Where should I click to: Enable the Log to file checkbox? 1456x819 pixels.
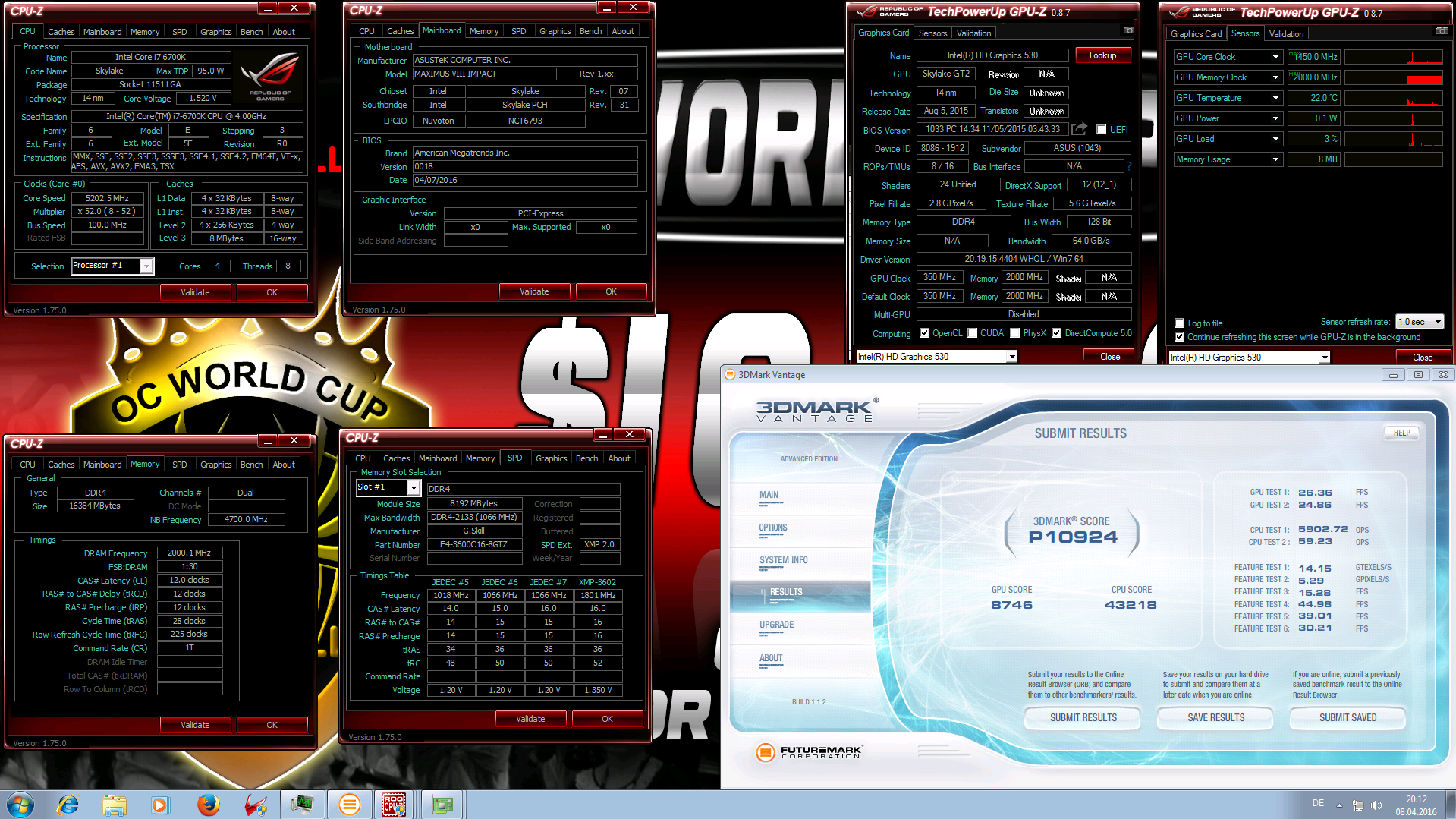1179,323
